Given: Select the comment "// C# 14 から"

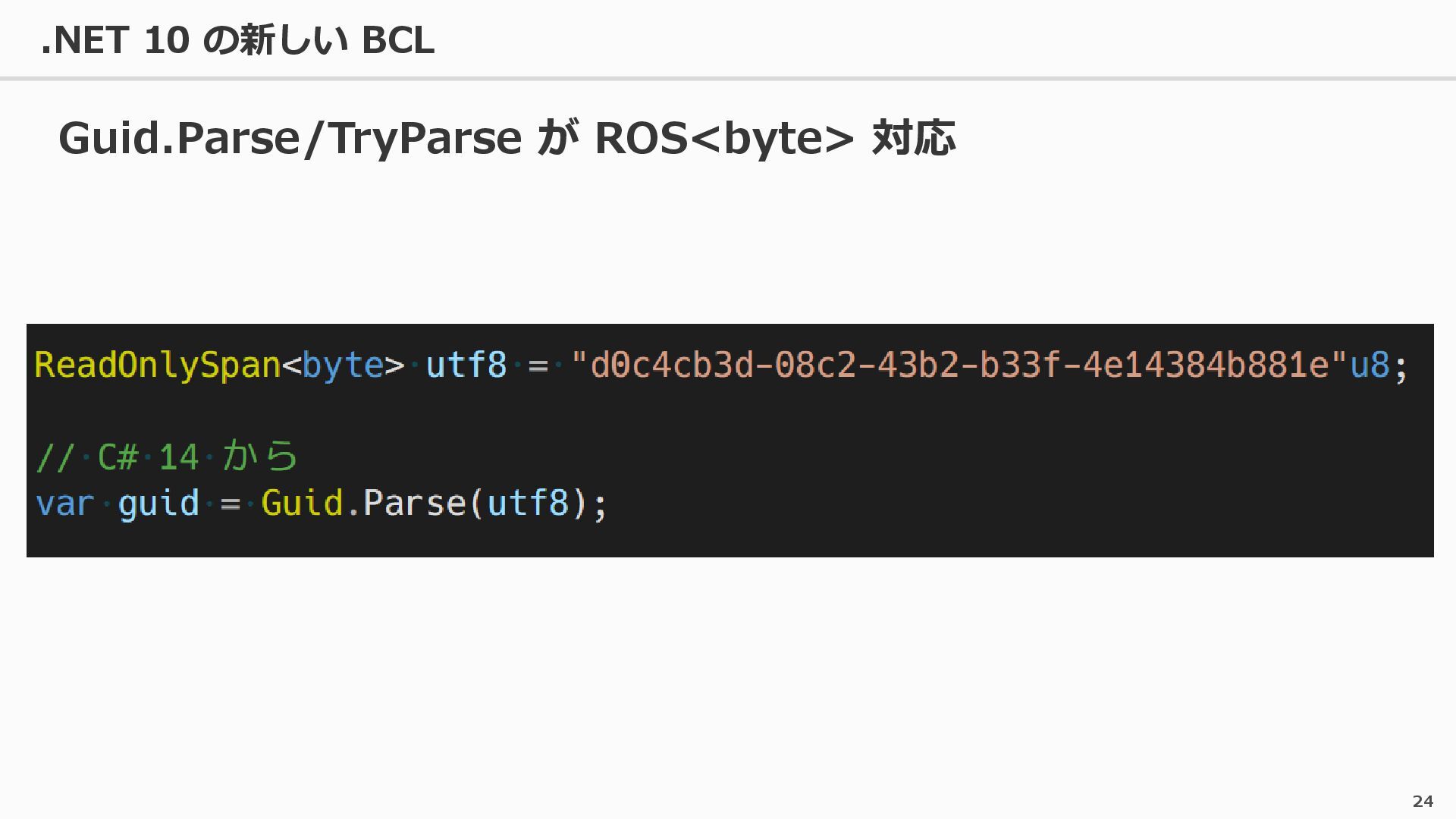Looking at the screenshot, I should coord(167,457).
